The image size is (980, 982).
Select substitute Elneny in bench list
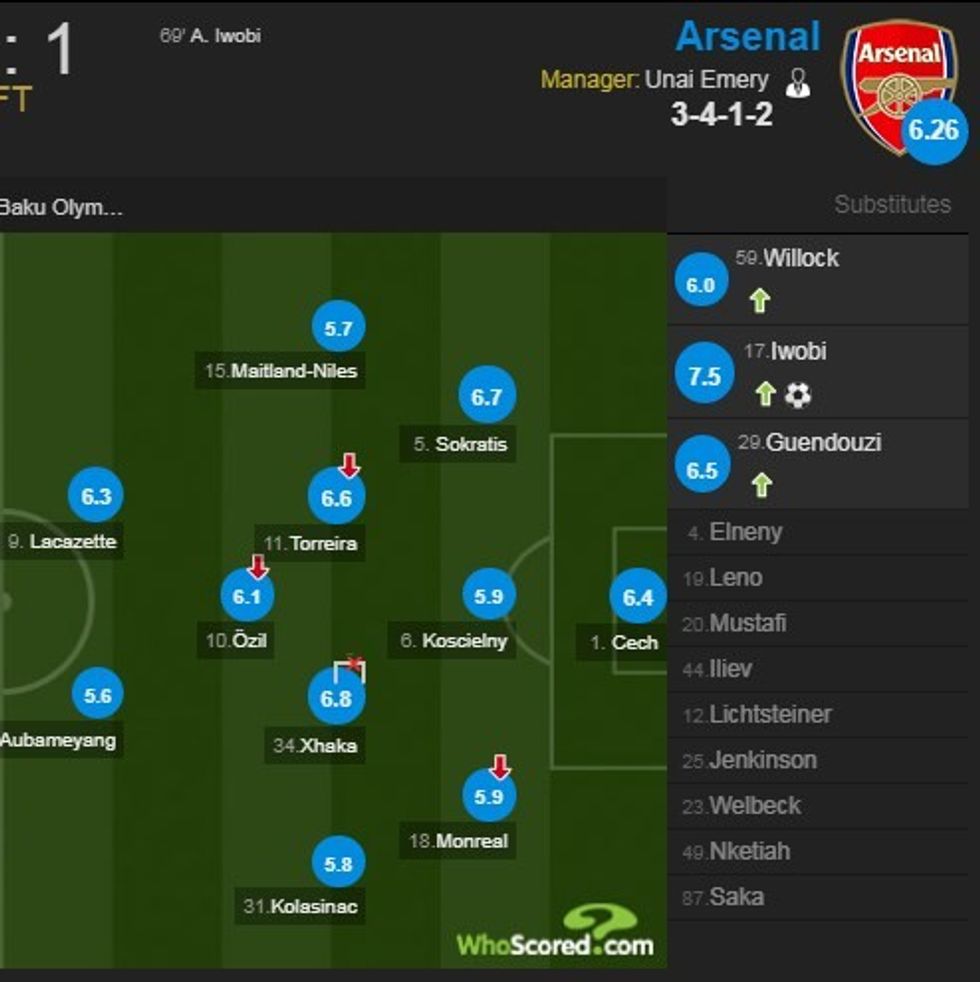coord(745,532)
